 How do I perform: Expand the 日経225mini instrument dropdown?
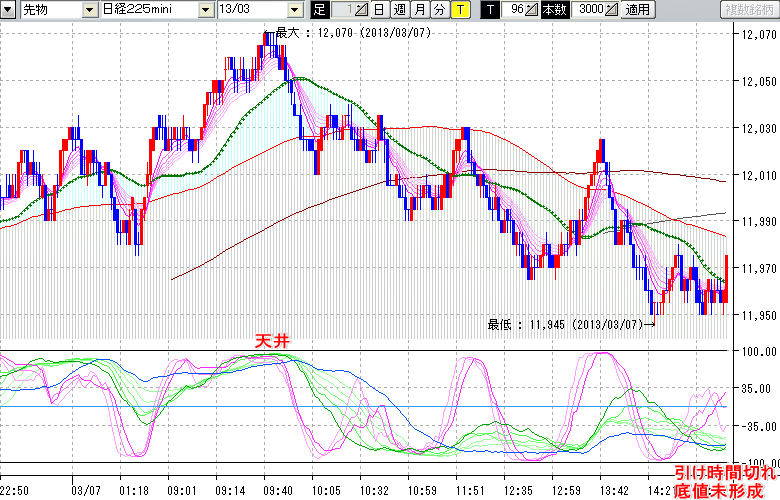pyautogui.click(x=205, y=10)
